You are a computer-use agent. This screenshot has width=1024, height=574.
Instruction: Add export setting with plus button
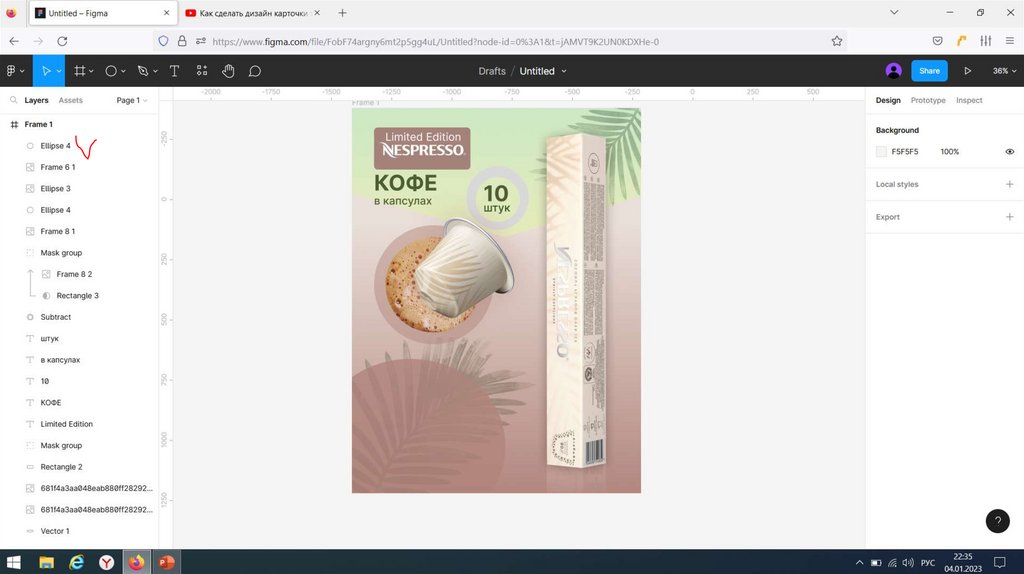(x=1009, y=217)
